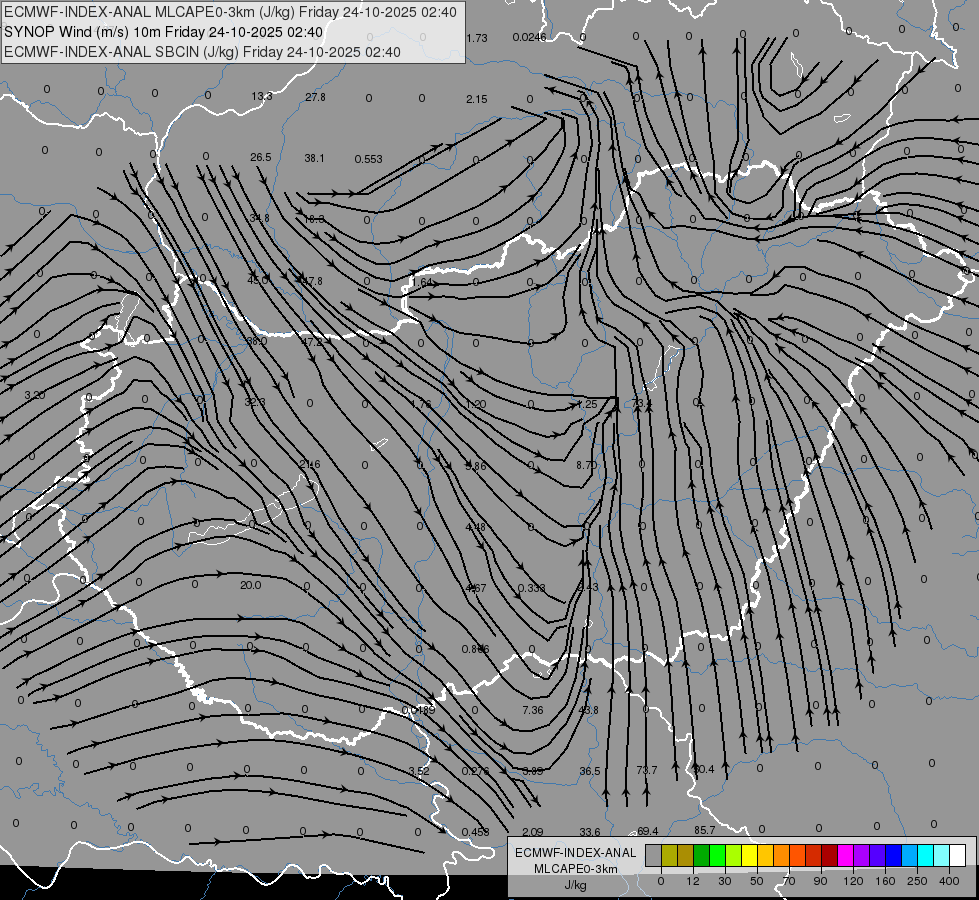Click the map value '45.0'
The width and height of the screenshot is (979, 900).
point(257,280)
